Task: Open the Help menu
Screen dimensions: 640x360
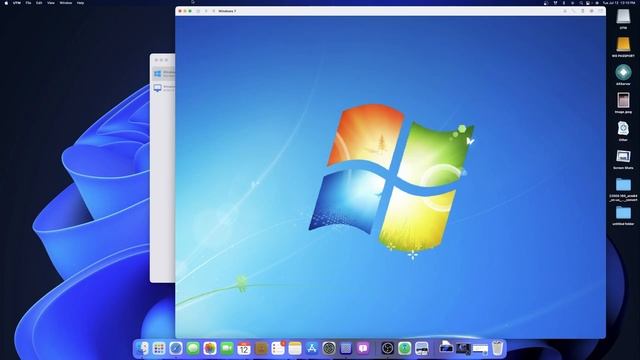Action: pyautogui.click(x=80, y=3)
